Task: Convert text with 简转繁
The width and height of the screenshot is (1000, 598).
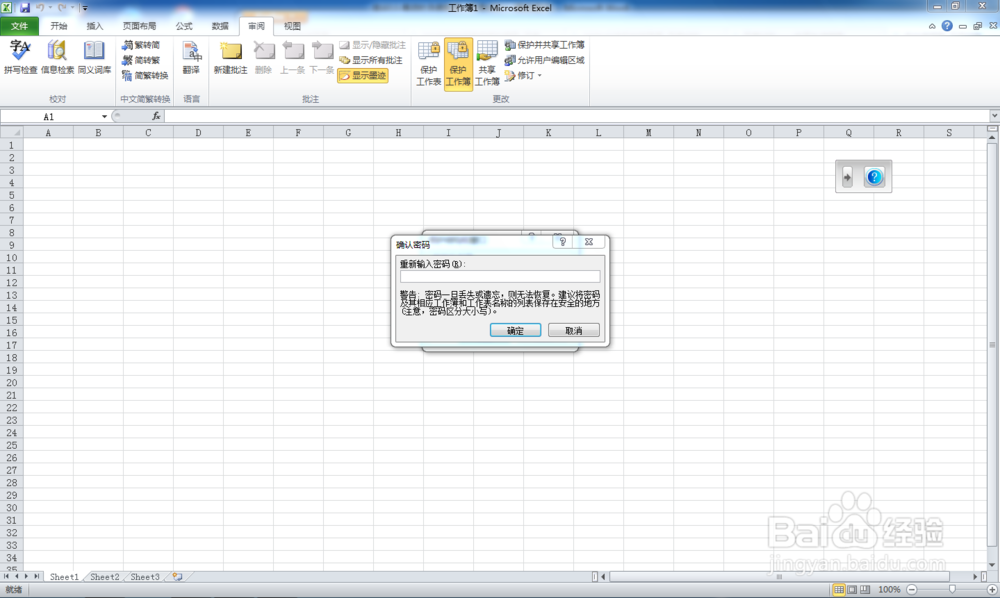Action: click(142, 60)
